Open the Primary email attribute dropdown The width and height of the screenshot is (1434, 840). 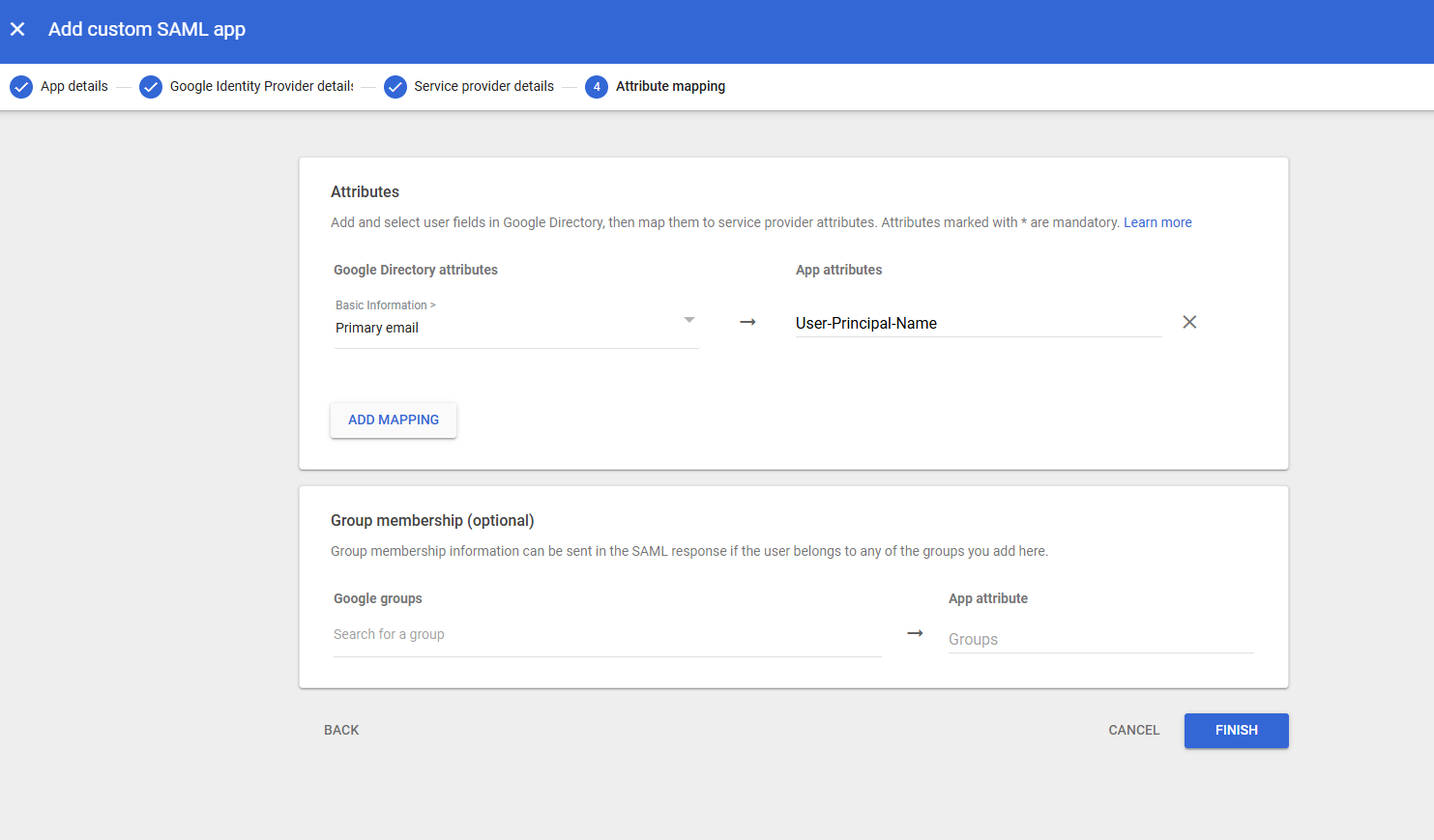(x=688, y=320)
